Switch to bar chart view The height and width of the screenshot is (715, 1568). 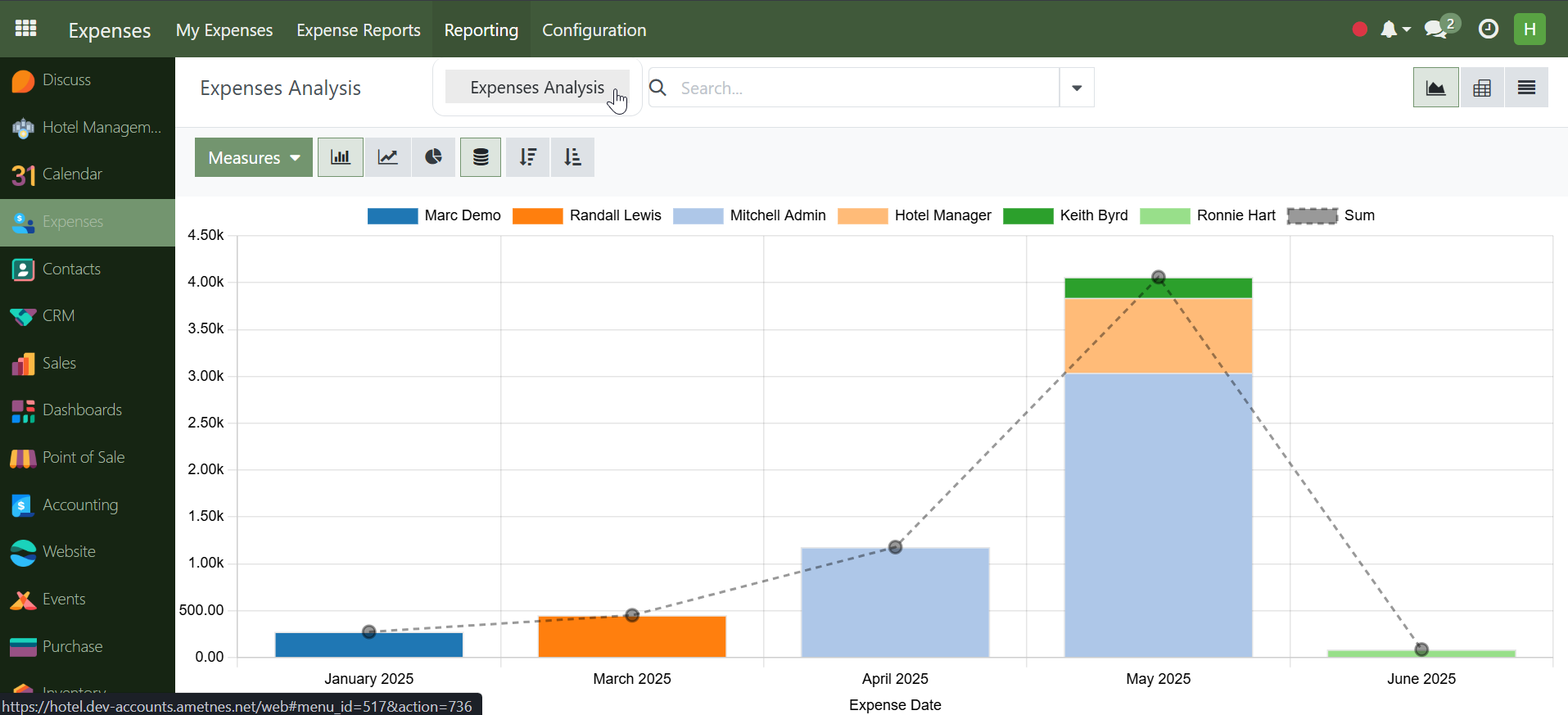point(340,157)
